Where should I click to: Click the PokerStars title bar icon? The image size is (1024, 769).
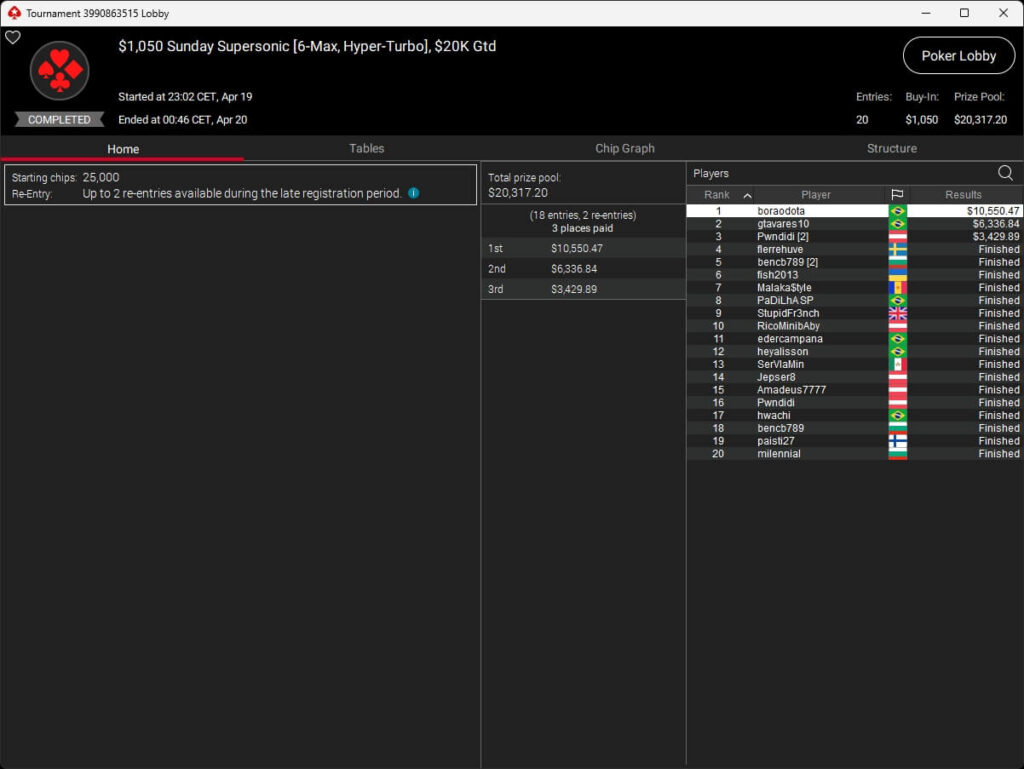13,13
